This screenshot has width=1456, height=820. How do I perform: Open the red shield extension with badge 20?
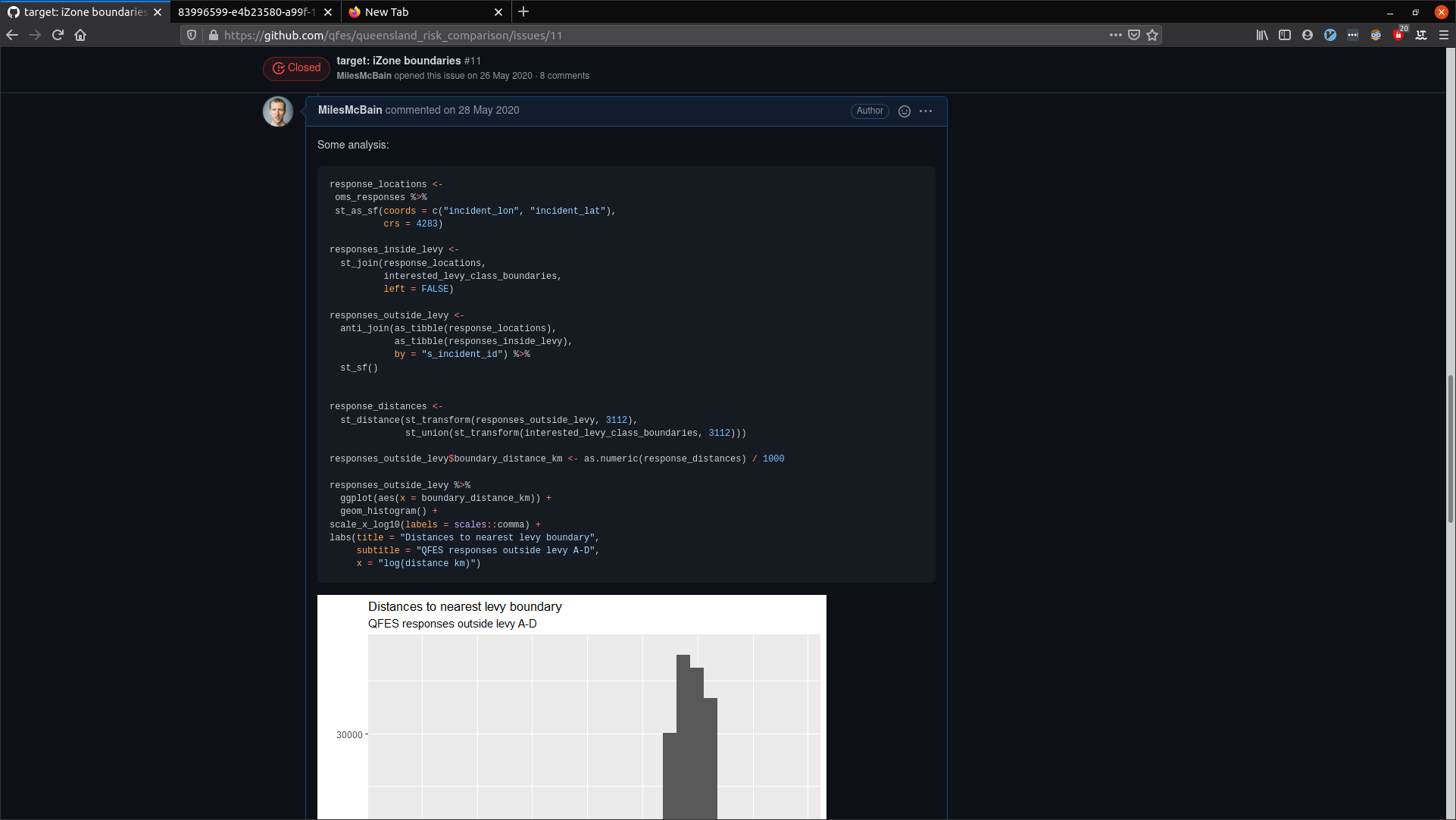(x=1399, y=35)
